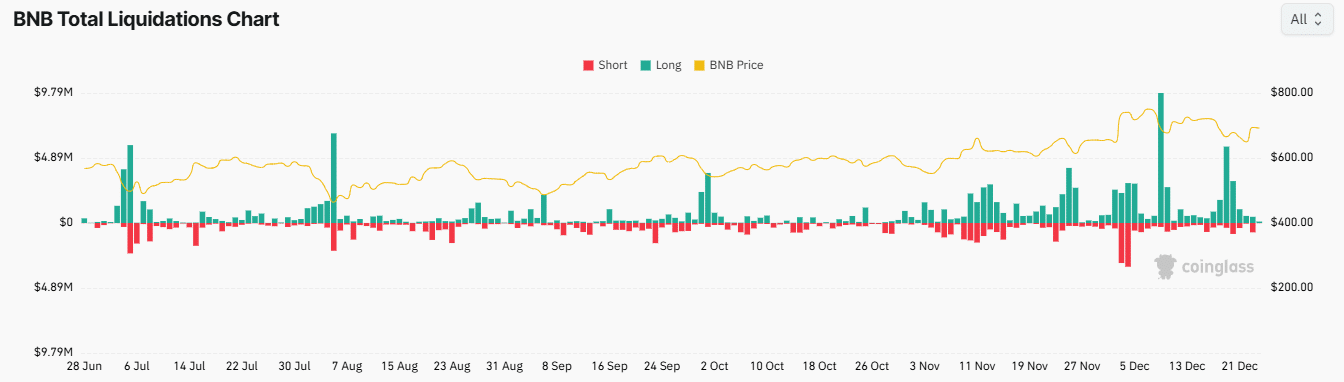1344x382 pixels.
Task: Click the tallest green long bar in December
Action: tap(1160, 157)
